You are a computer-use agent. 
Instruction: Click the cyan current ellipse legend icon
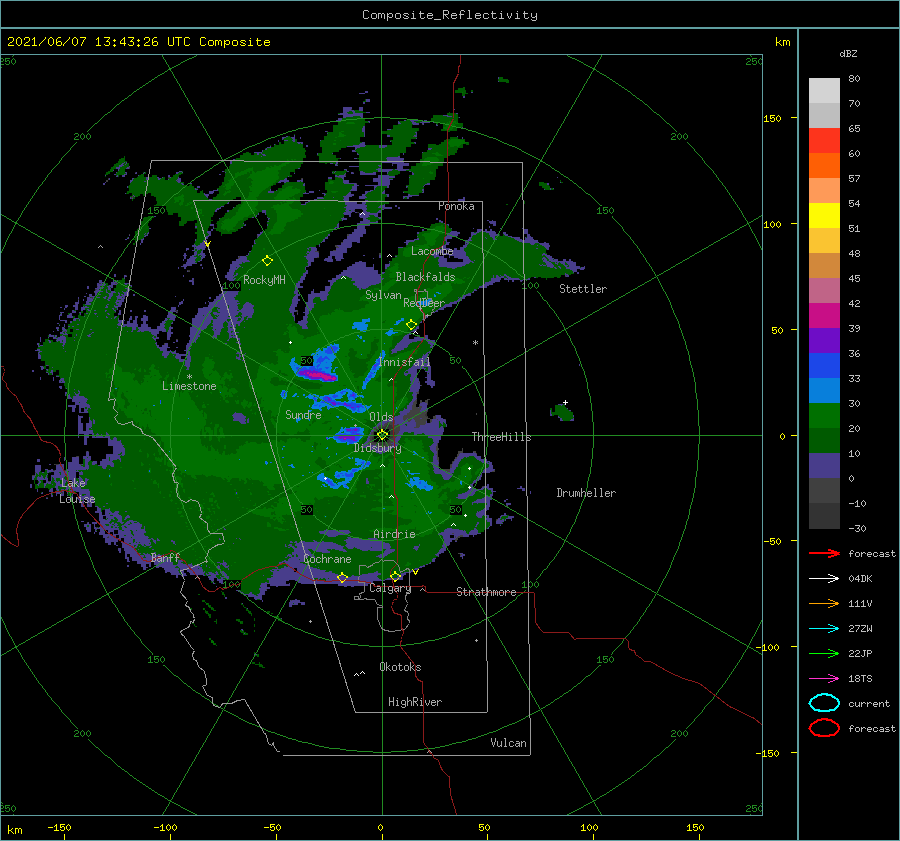click(x=824, y=703)
